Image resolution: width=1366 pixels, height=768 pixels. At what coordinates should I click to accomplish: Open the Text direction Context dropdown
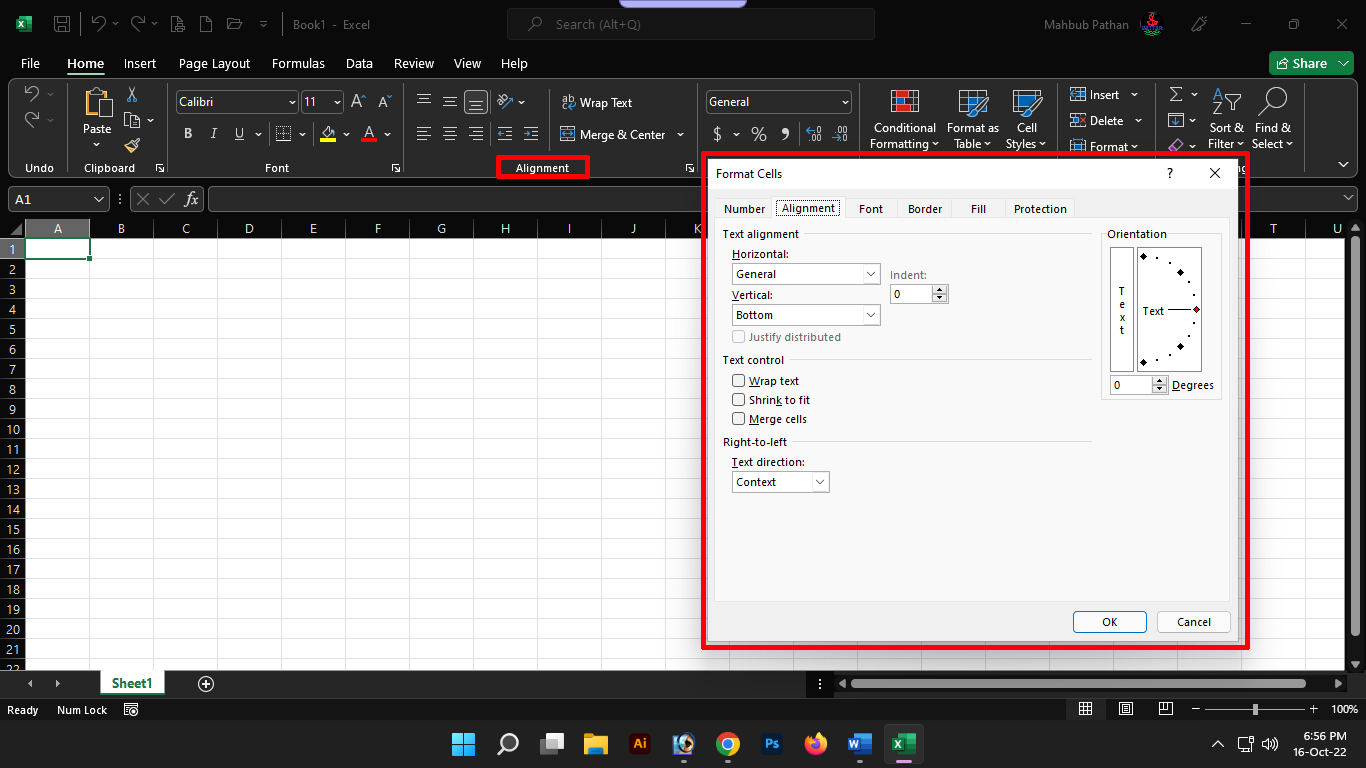780,482
